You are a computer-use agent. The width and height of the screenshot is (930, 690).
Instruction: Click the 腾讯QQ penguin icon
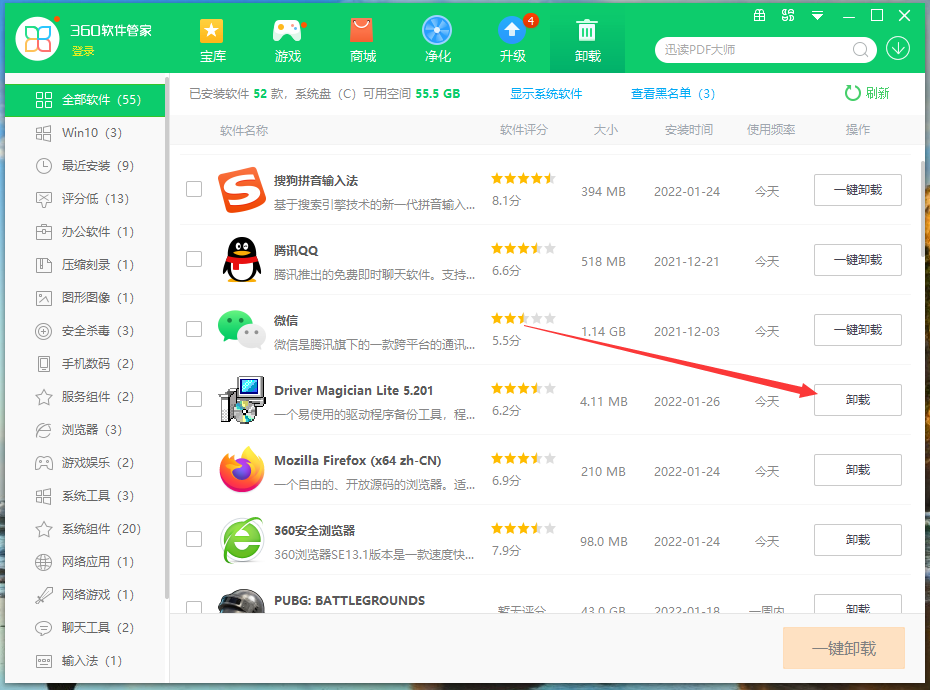(241, 260)
